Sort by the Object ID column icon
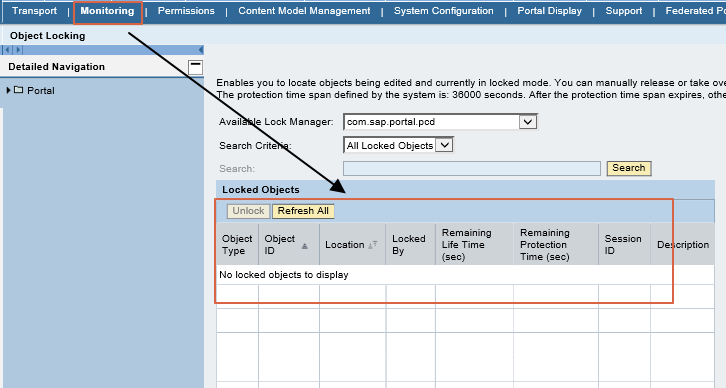 (x=305, y=246)
